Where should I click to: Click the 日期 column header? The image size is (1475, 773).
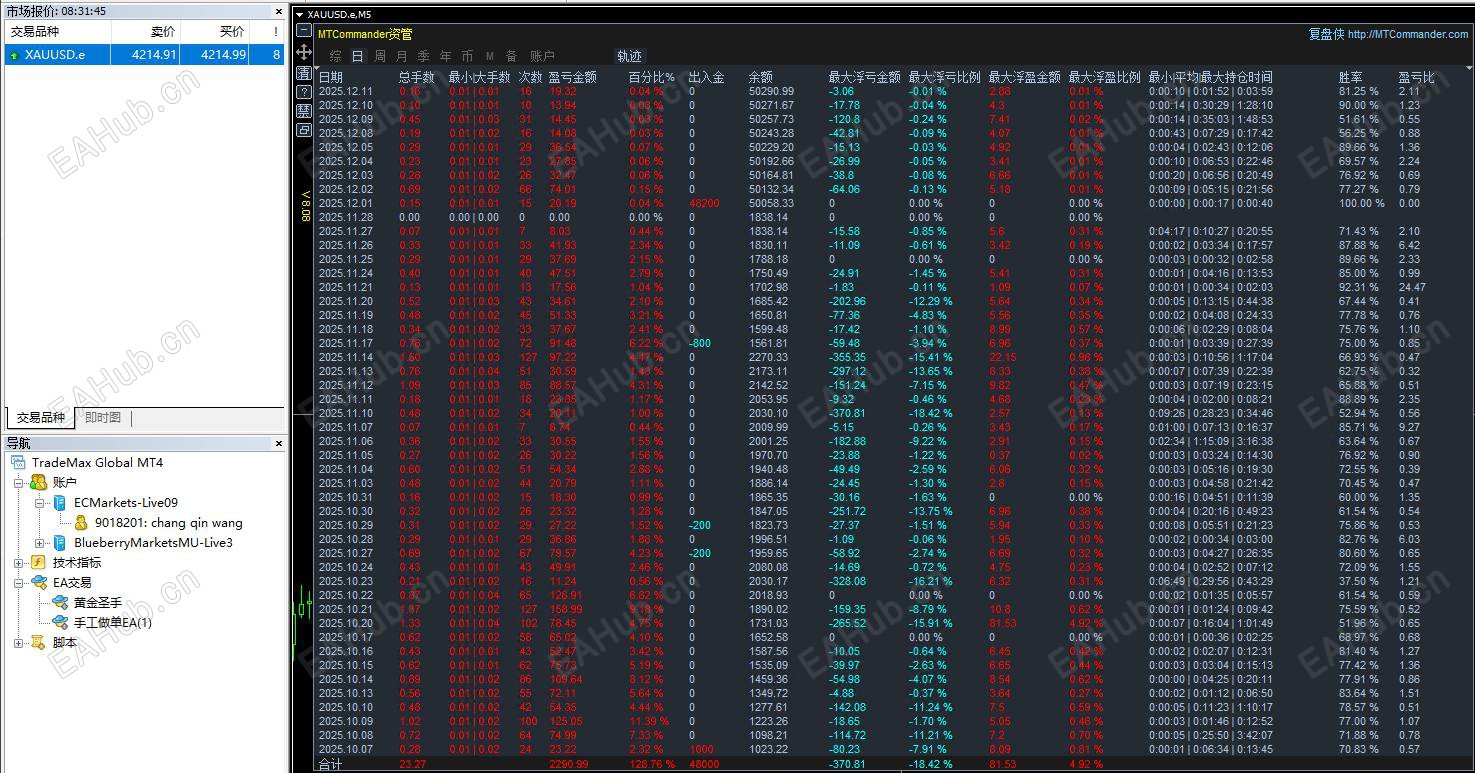coord(330,77)
